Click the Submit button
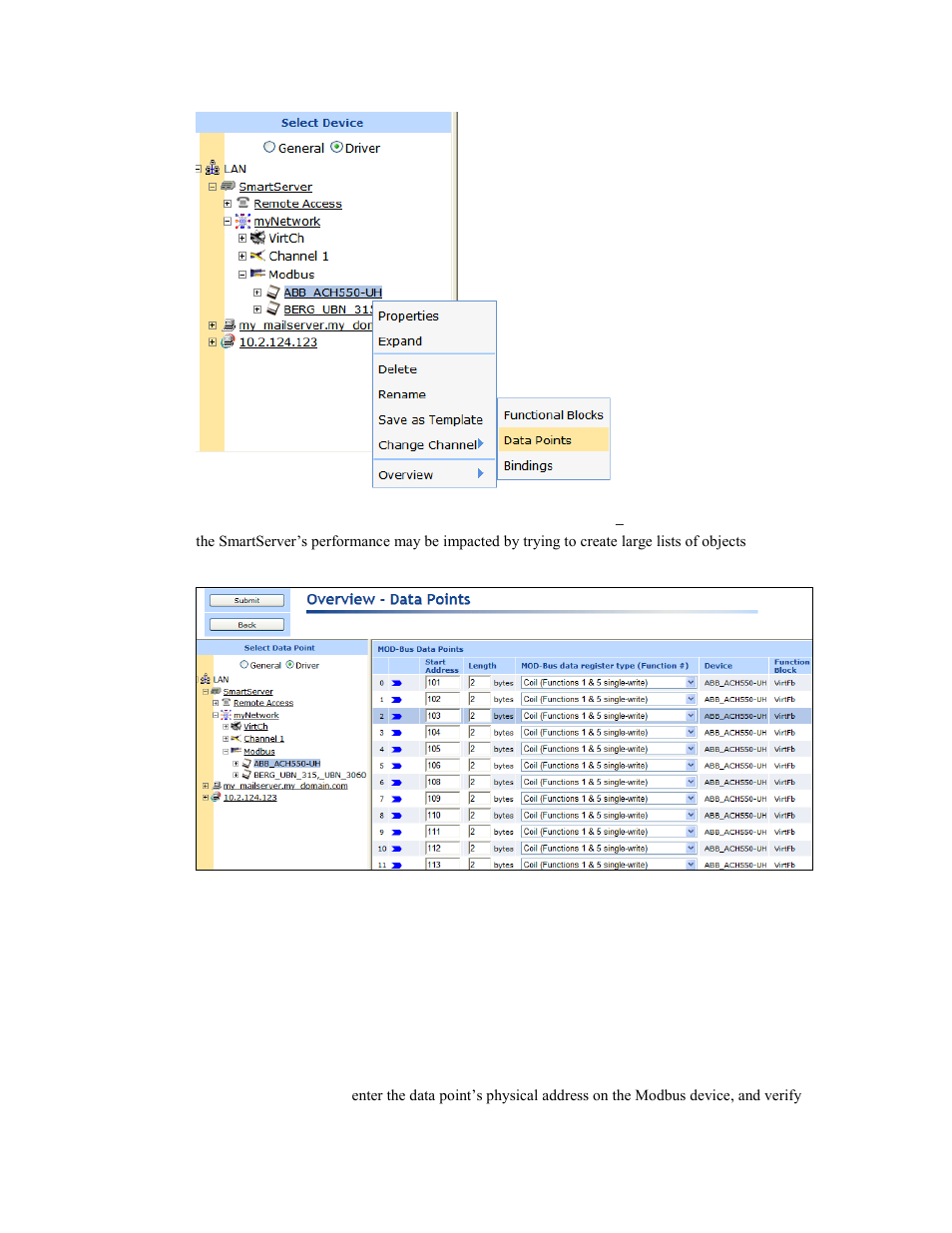The width and height of the screenshot is (952, 1233). pos(246,601)
